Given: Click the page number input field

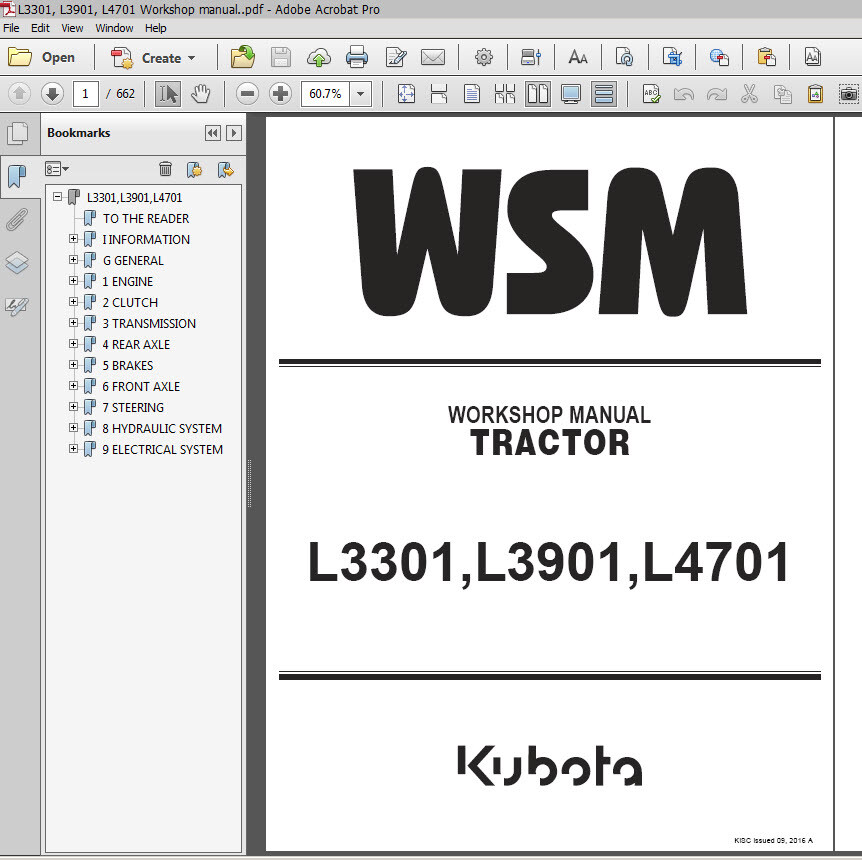Looking at the screenshot, I should point(85,94).
